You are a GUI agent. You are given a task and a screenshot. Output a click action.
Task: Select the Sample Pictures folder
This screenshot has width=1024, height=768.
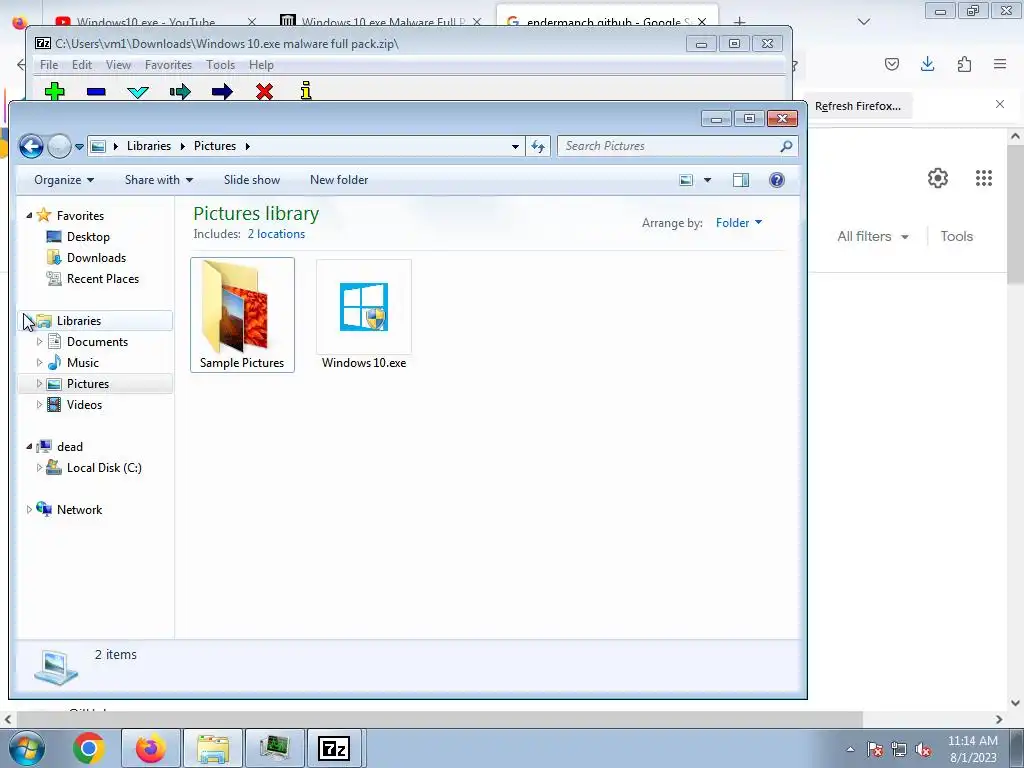242,315
